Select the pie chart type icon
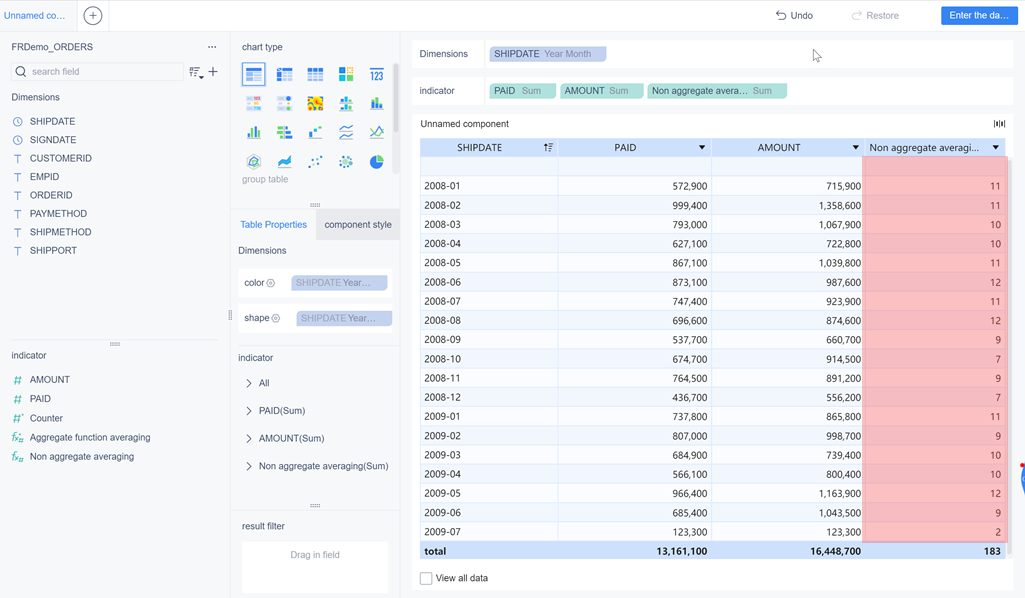This screenshot has height=598, width=1025. (376, 161)
